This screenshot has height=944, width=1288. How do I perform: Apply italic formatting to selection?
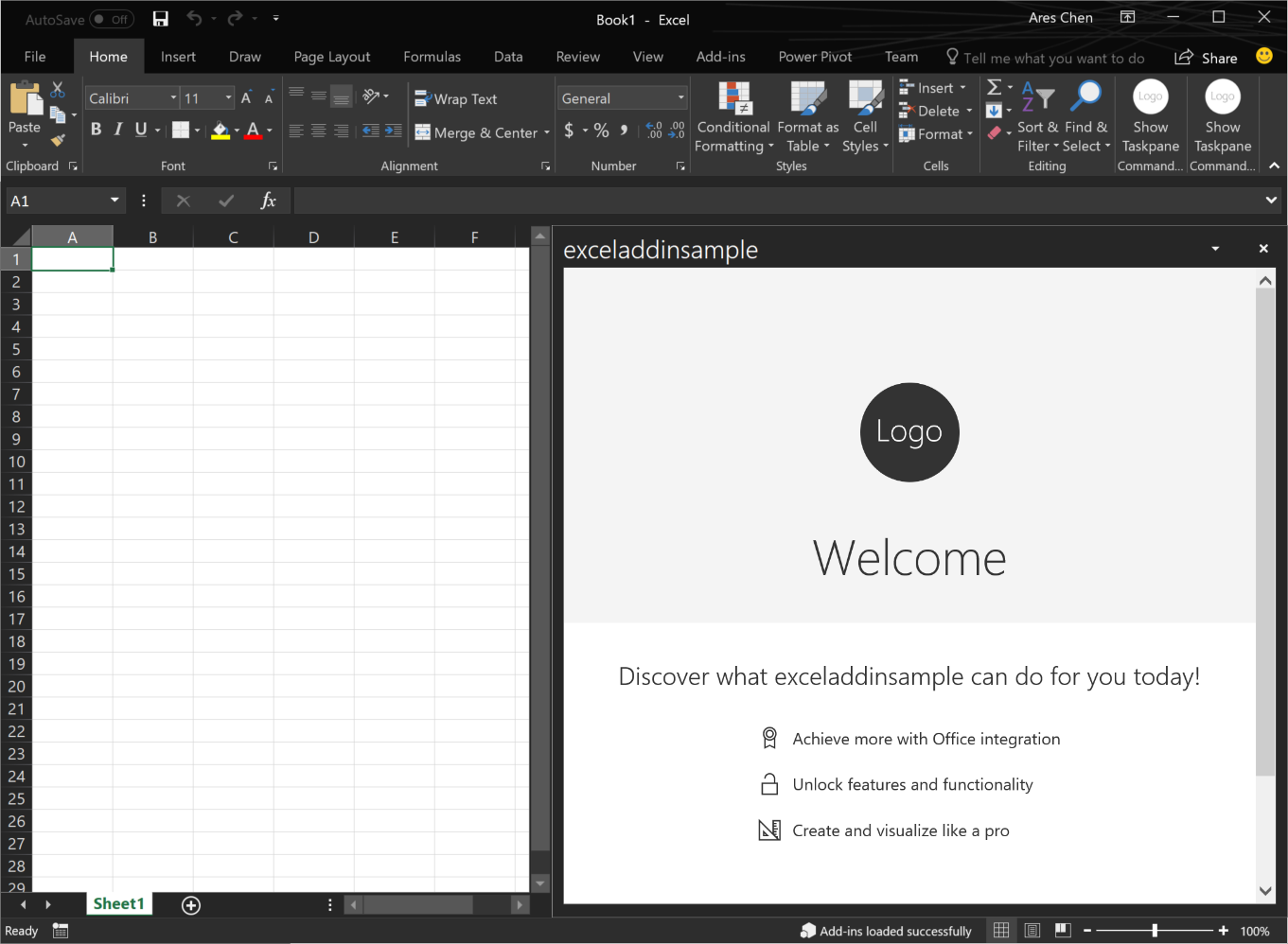pyautogui.click(x=117, y=129)
